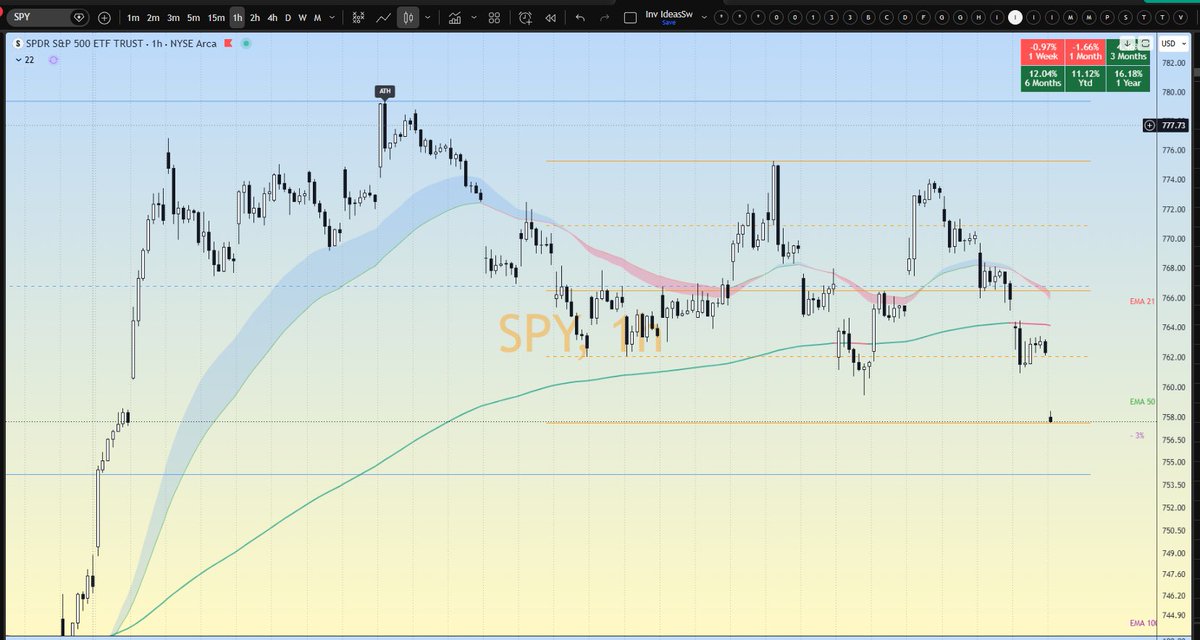Switch to the 5m interval

pos(193,18)
